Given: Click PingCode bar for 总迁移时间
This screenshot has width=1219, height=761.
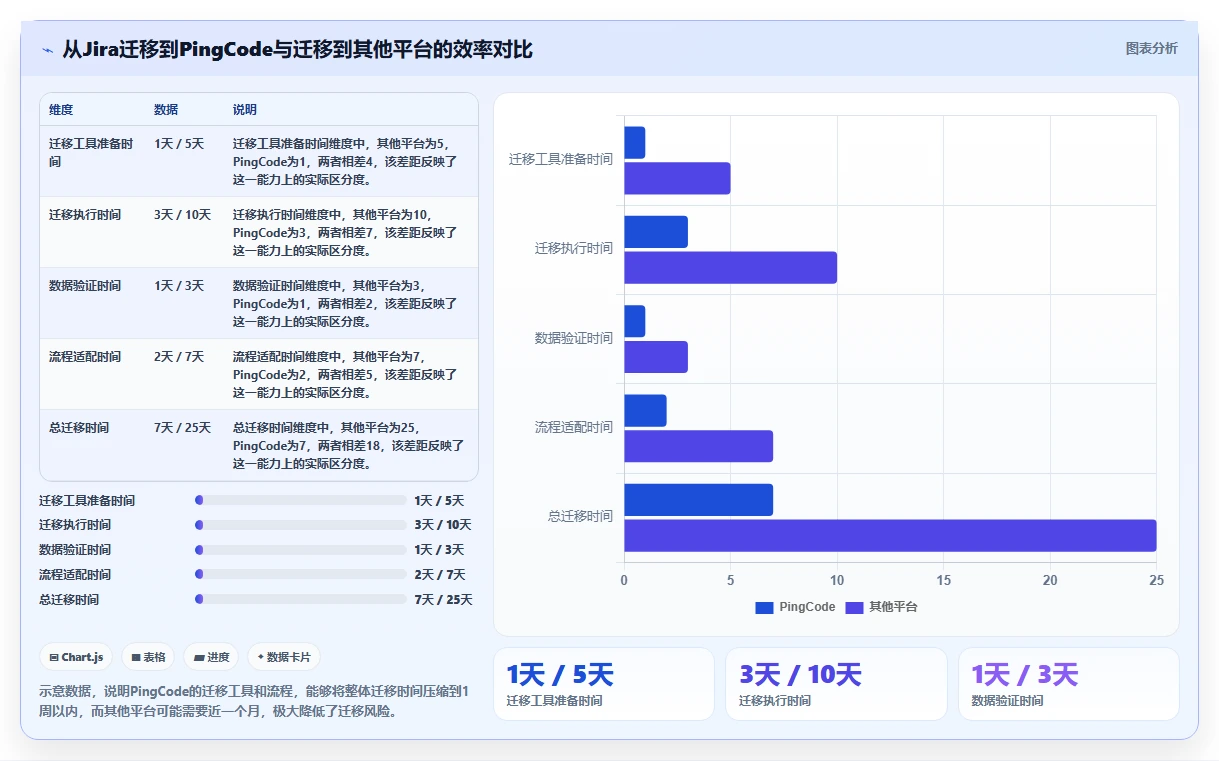Looking at the screenshot, I should 698,500.
